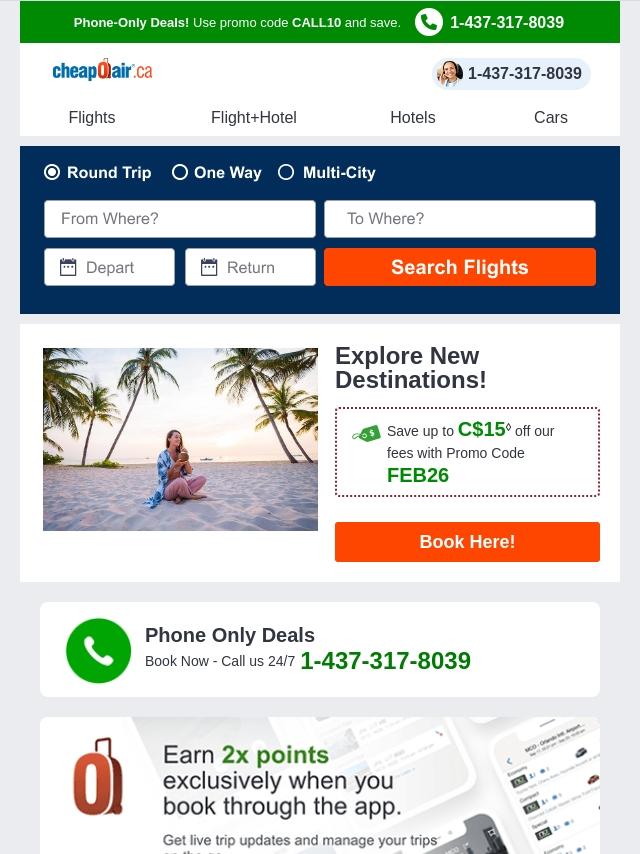
Task: Click the CheapOair.ca logo
Action: tap(102, 70)
